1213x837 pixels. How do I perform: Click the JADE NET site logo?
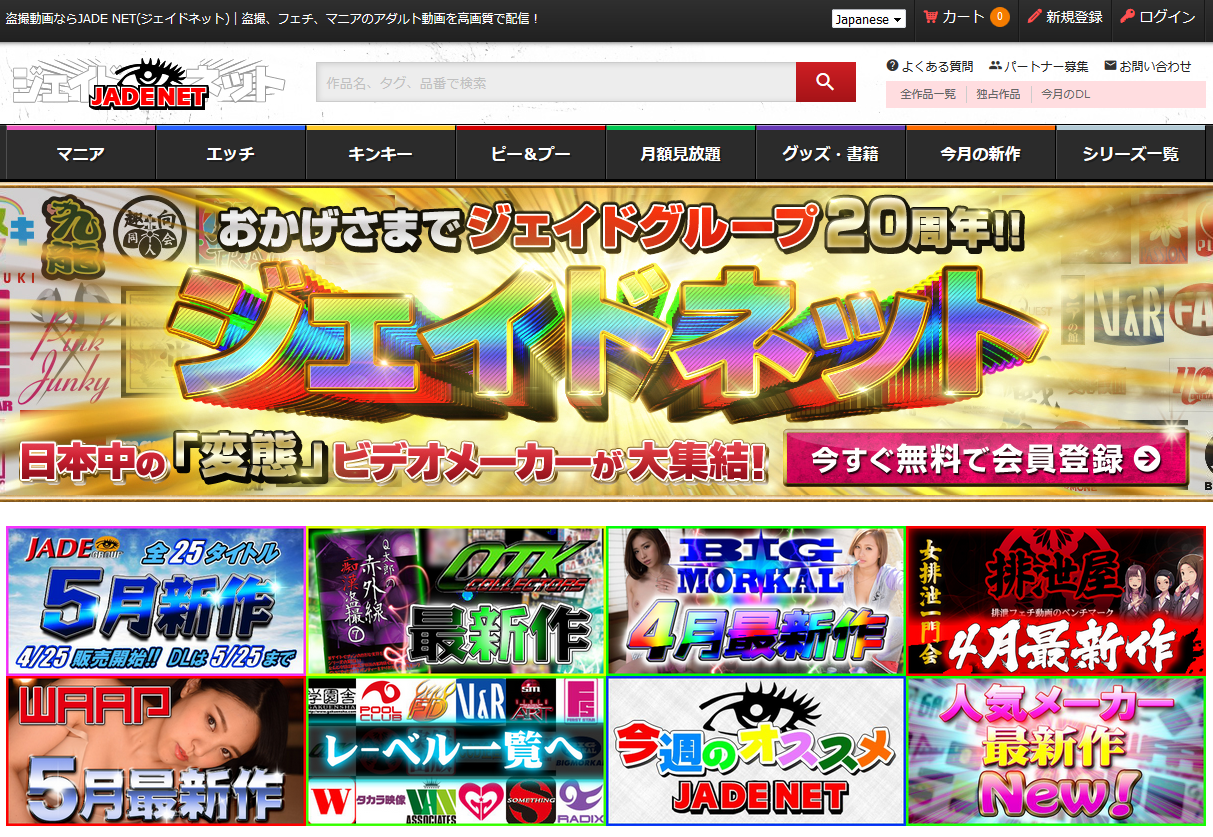point(148,84)
